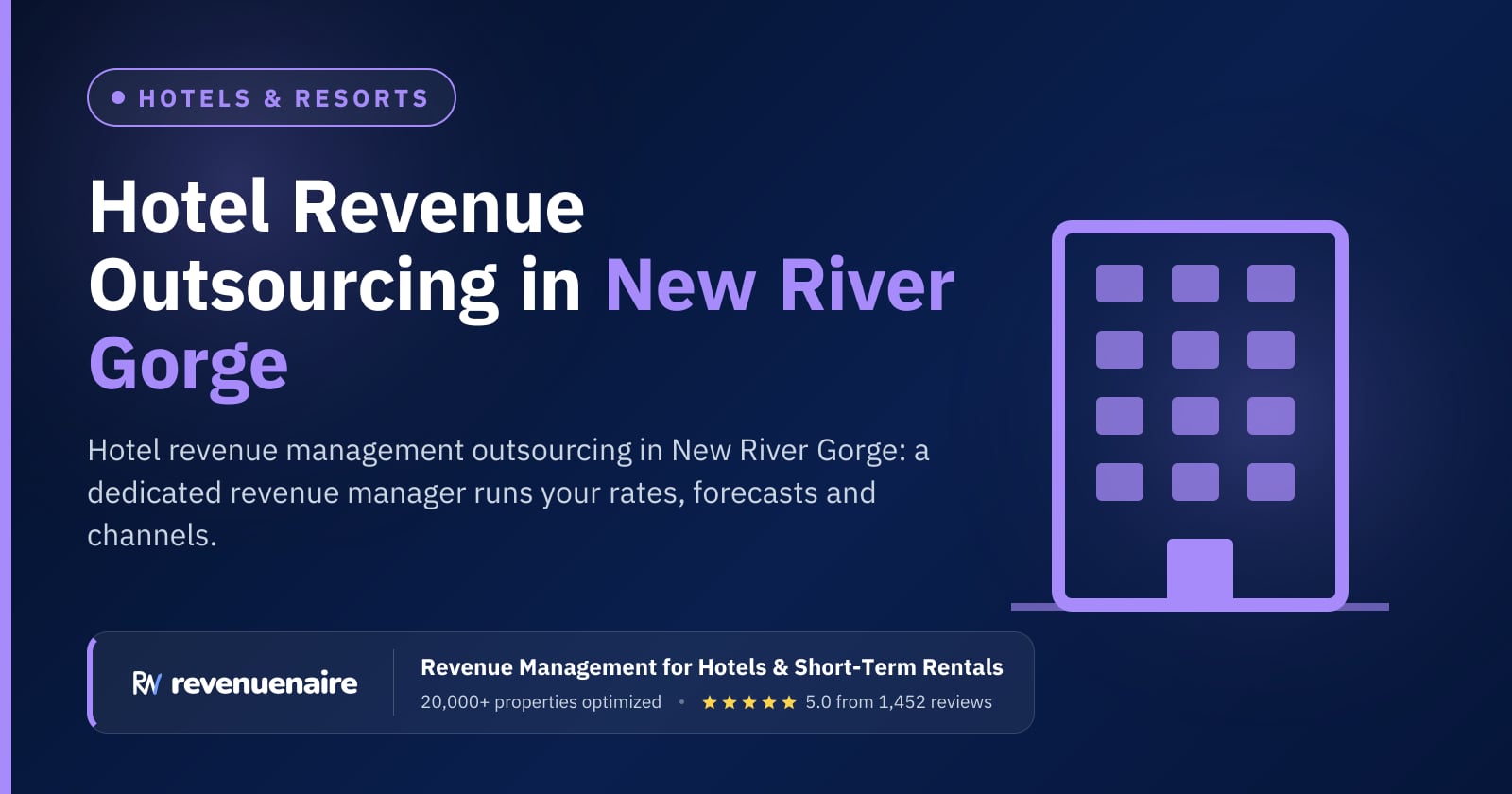Select the purple hotel building icon
The height and width of the screenshot is (794, 1512).
pyautogui.click(x=1200, y=416)
